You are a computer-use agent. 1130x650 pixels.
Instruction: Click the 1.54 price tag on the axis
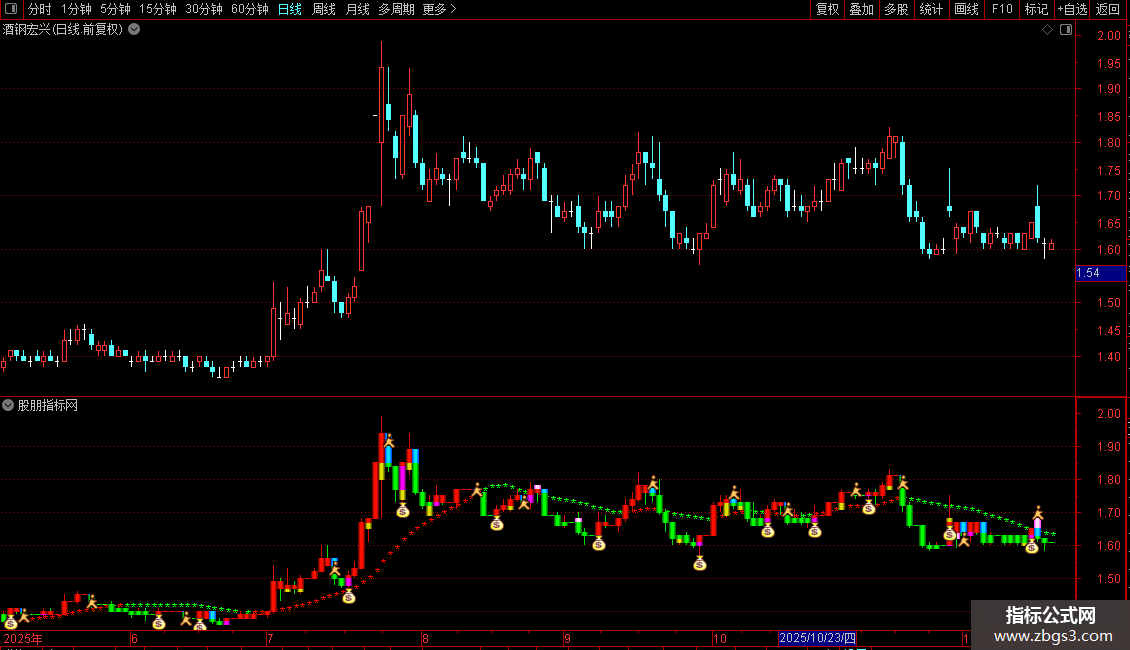(1100, 273)
